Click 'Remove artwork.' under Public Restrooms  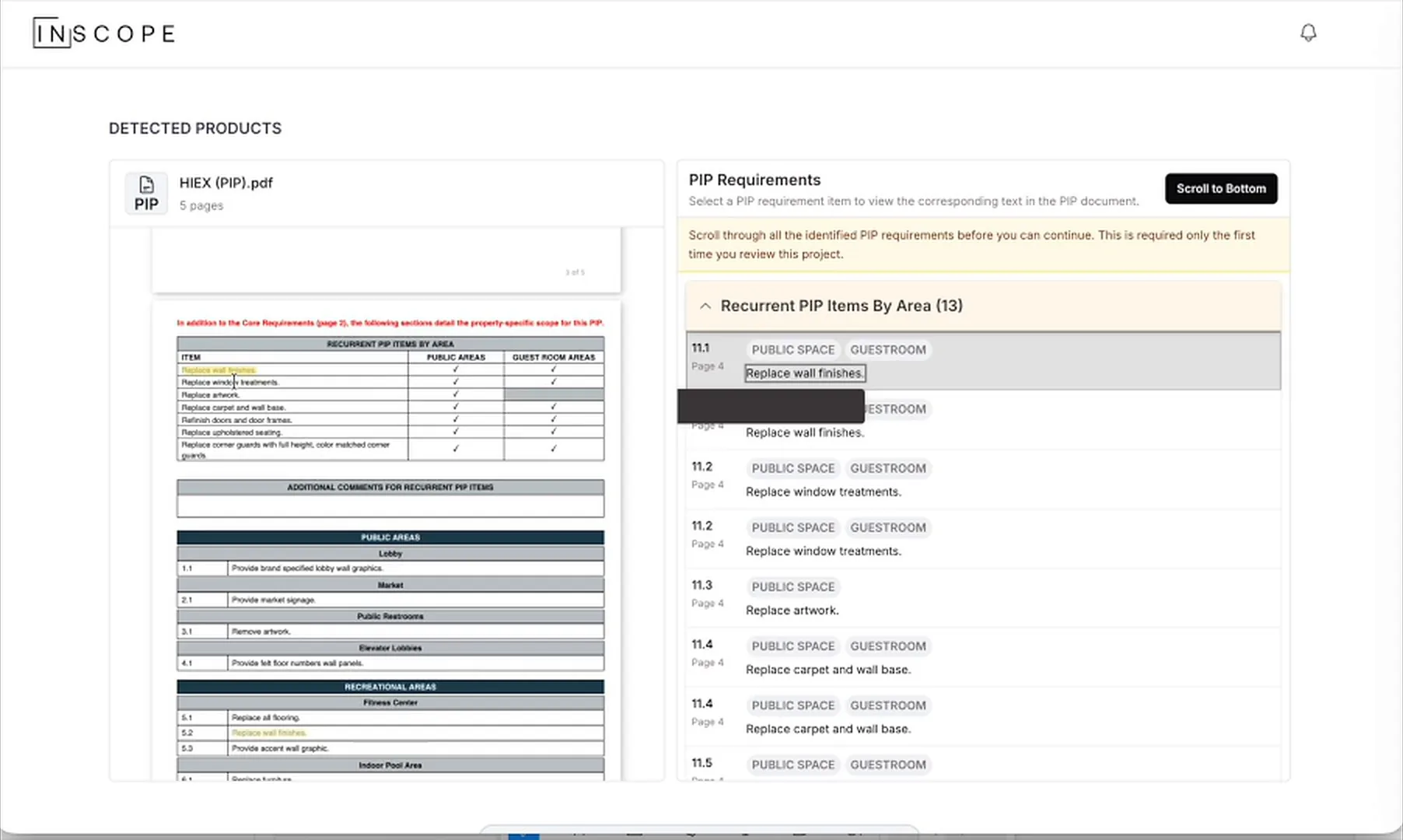click(261, 632)
